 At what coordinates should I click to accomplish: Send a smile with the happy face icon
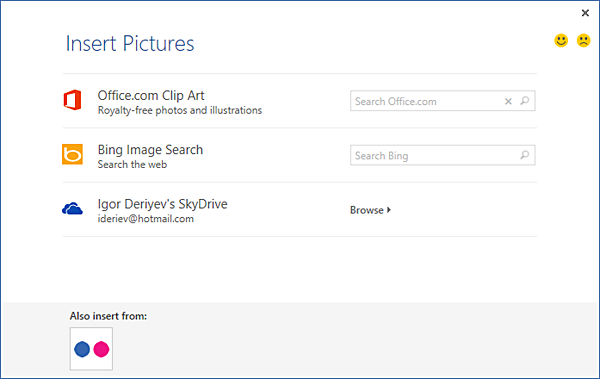tap(561, 41)
